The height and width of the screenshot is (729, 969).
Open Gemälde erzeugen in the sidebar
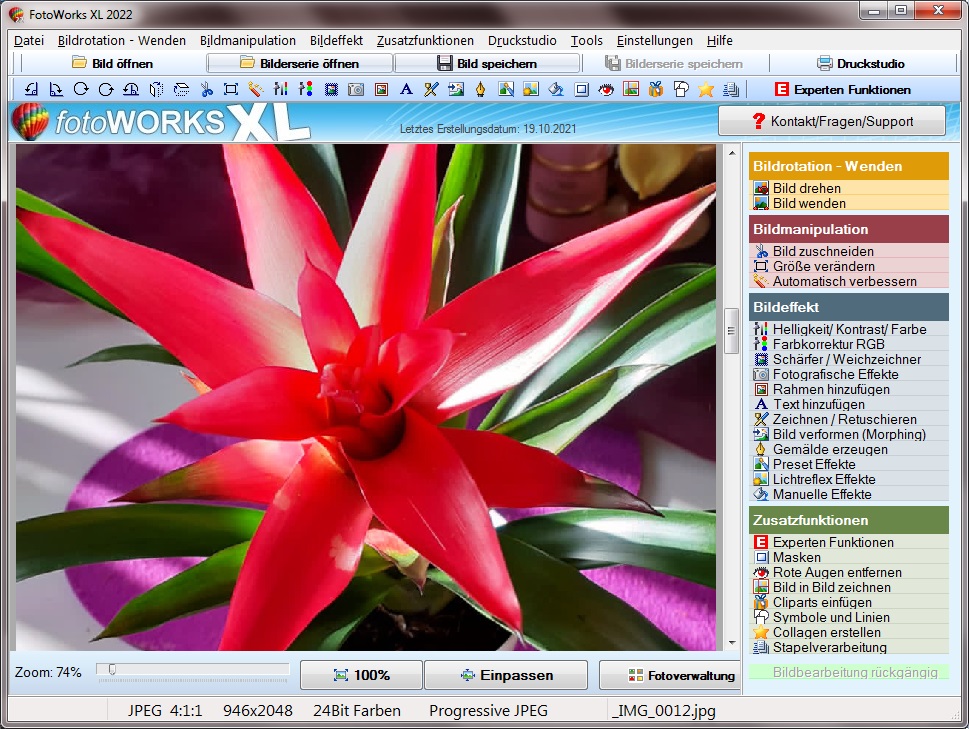(850, 449)
